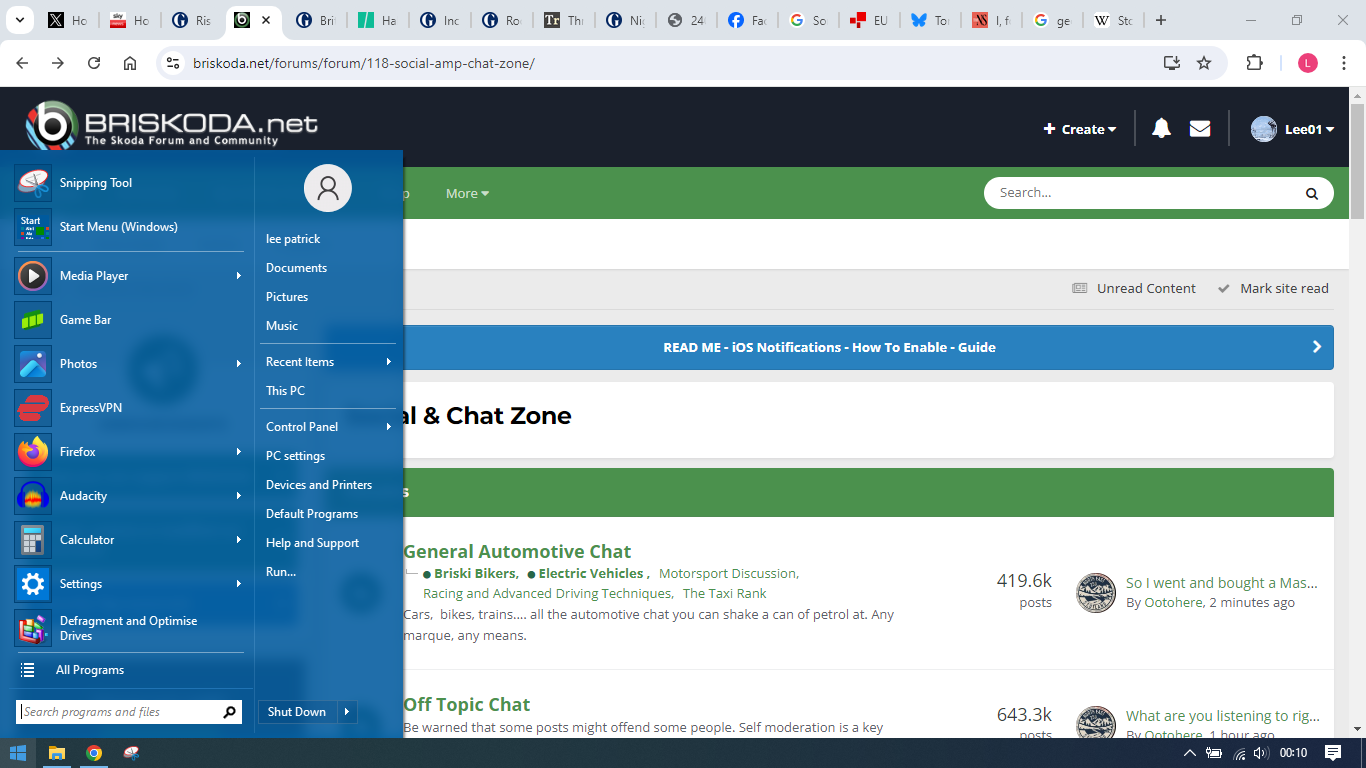The width and height of the screenshot is (1366, 768).
Task: Open File Explorer from the taskbar
Action: (x=56, y=753)
